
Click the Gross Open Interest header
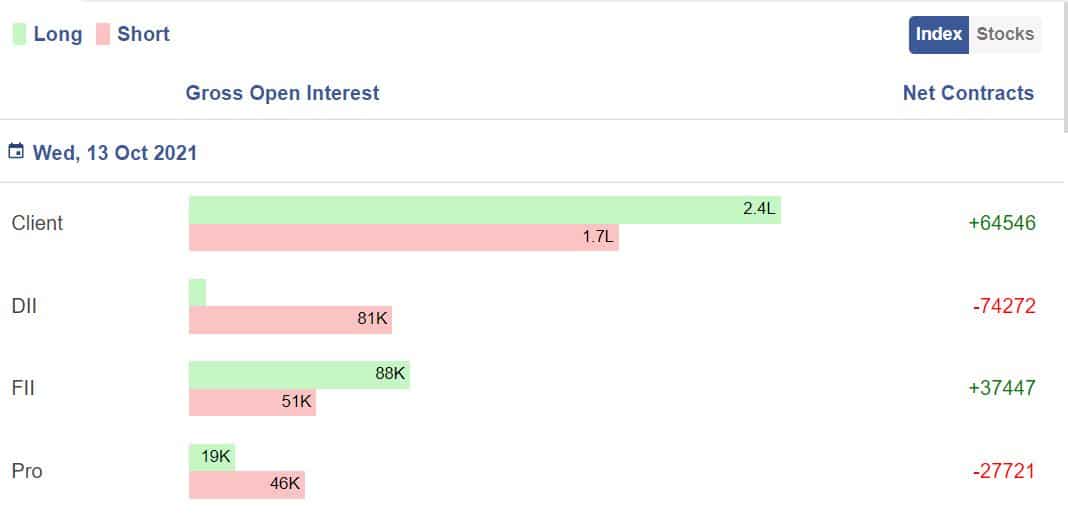tap(282, 93)
